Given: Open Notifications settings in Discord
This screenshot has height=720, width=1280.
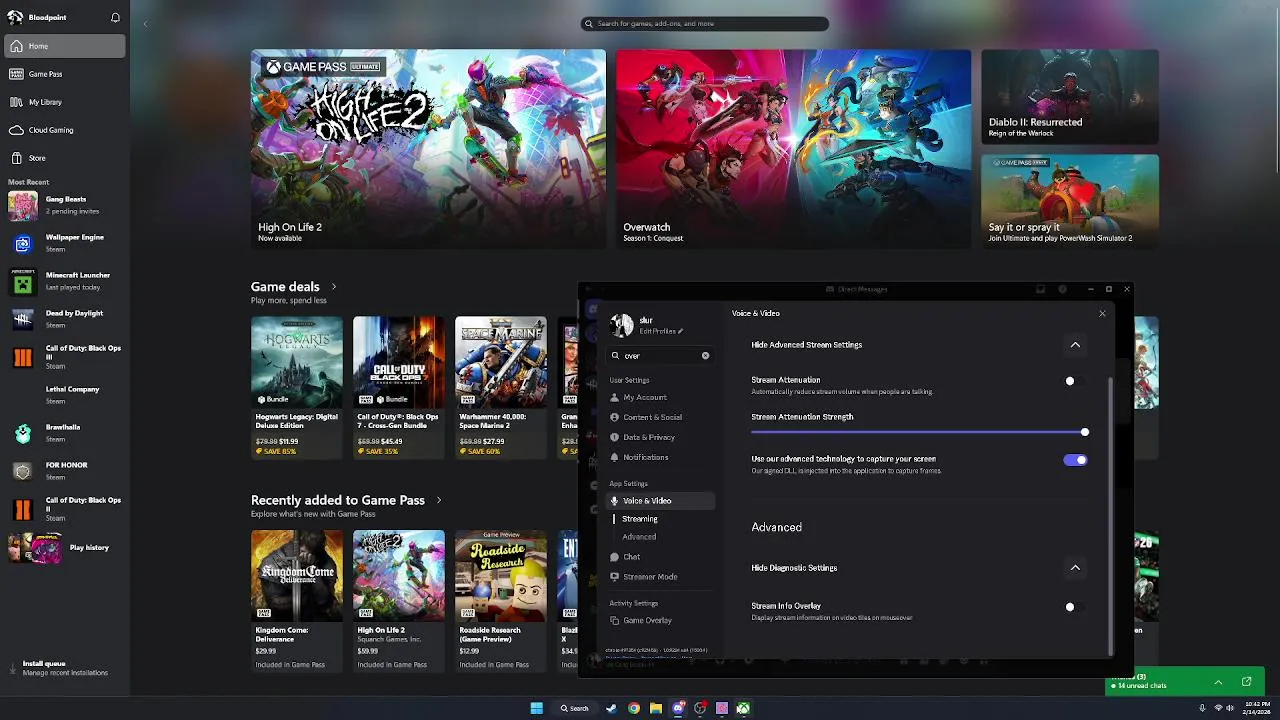Looking at the screenshot, I should [x=661, y=457].
